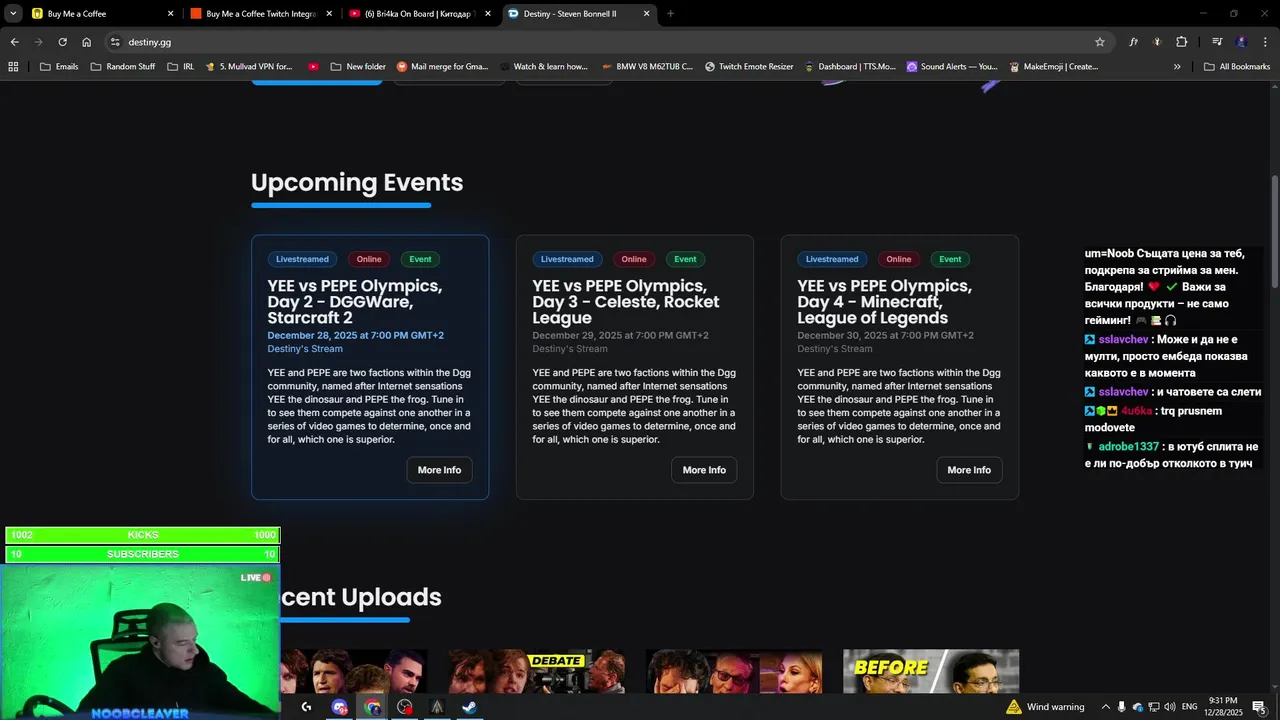Open the Wind warning weather widget
The height and width of the screenshot is (720, 1280).
click(1045, 707)
